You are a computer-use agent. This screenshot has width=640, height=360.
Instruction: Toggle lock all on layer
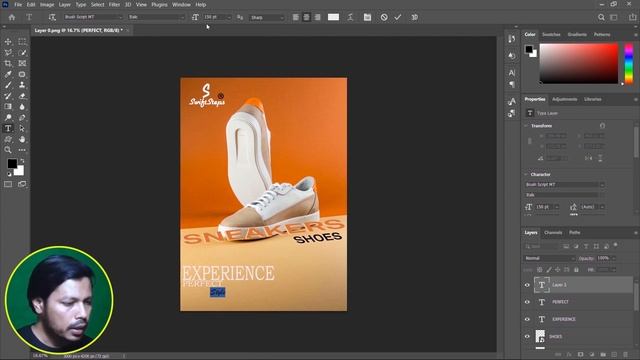(576, 270)
